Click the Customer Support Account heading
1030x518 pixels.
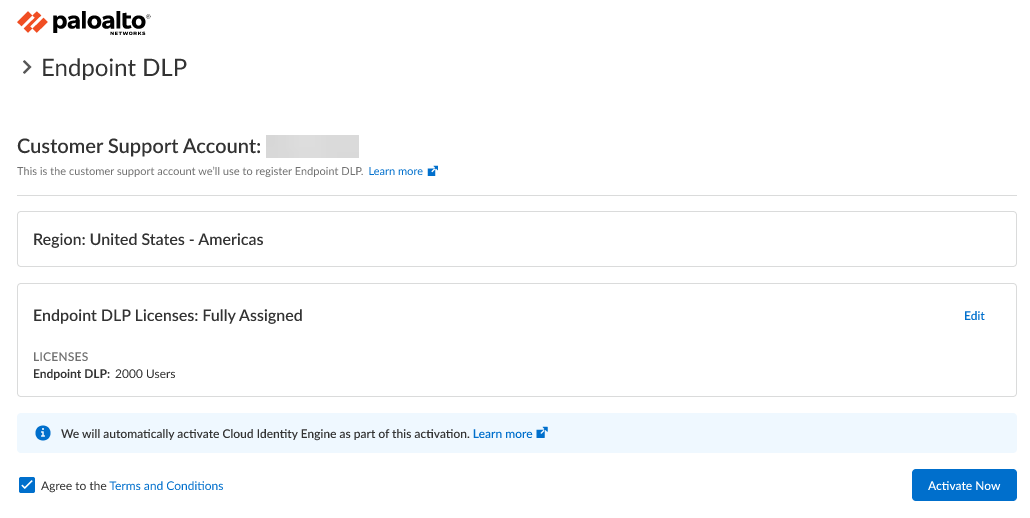point(139,146)
